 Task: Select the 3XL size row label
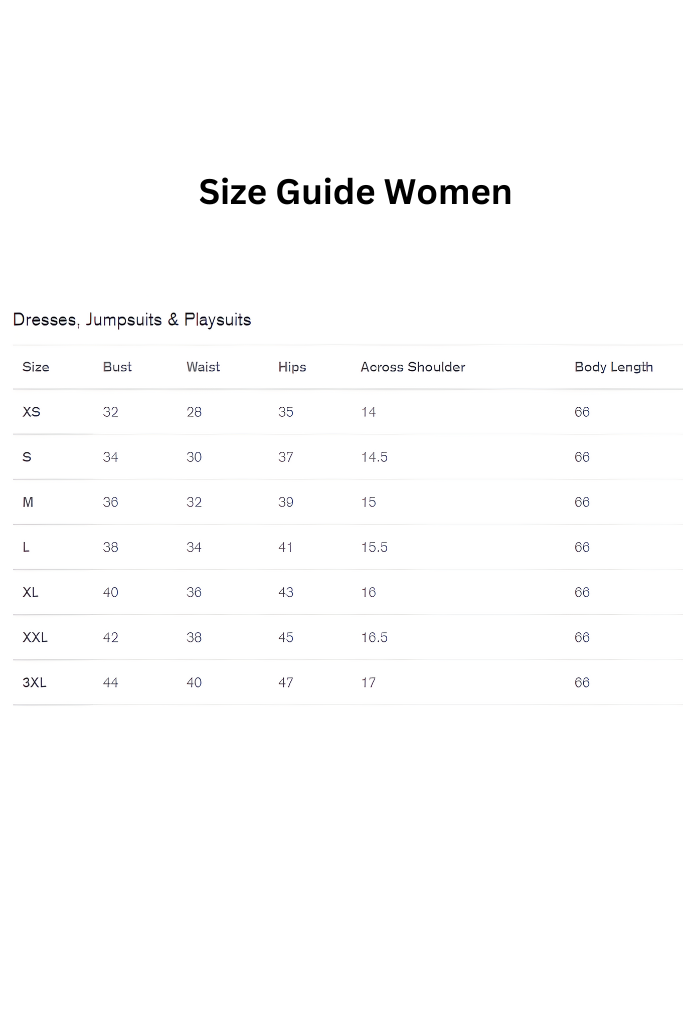[34, 682]
